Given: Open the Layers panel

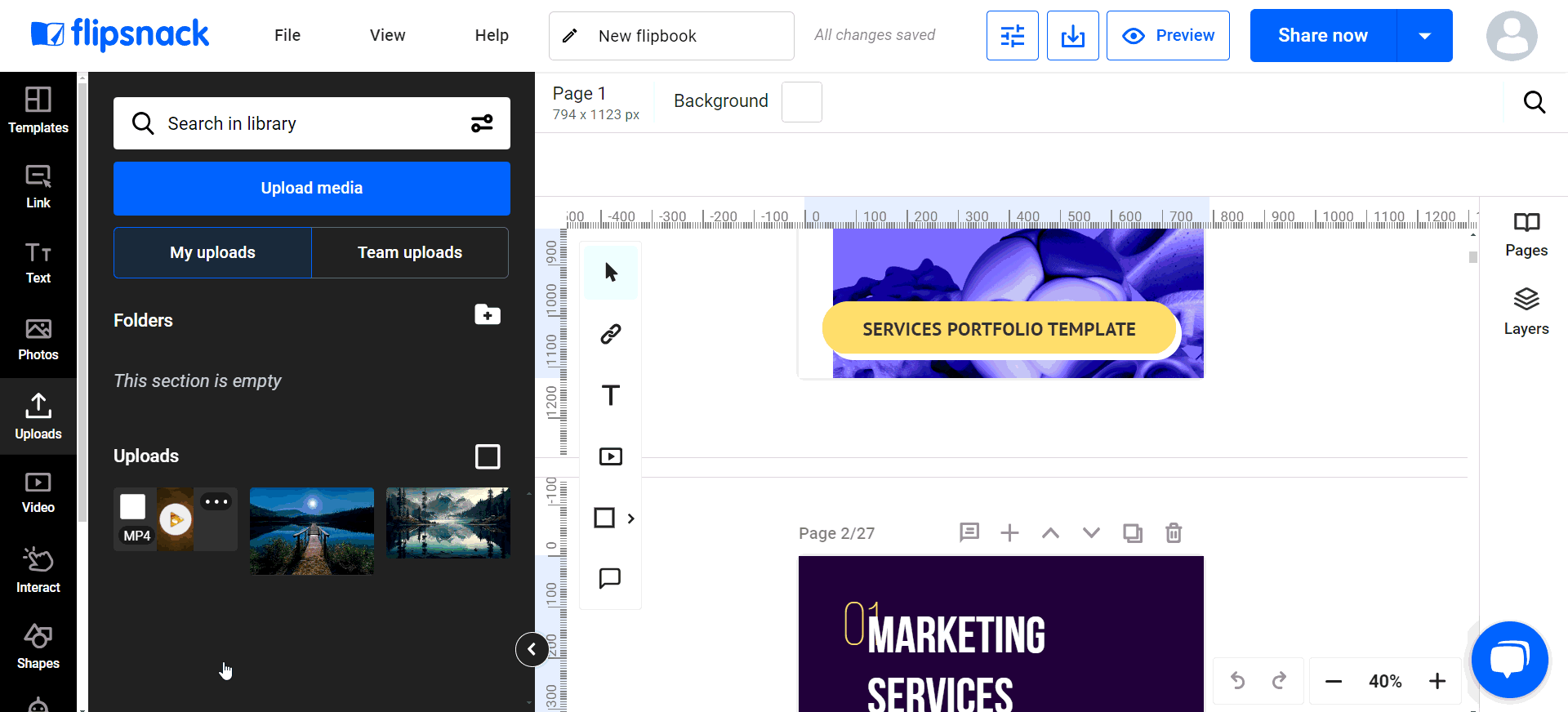Looking at the screenshot, I should pyautogui.click(x=1526, y=311).
